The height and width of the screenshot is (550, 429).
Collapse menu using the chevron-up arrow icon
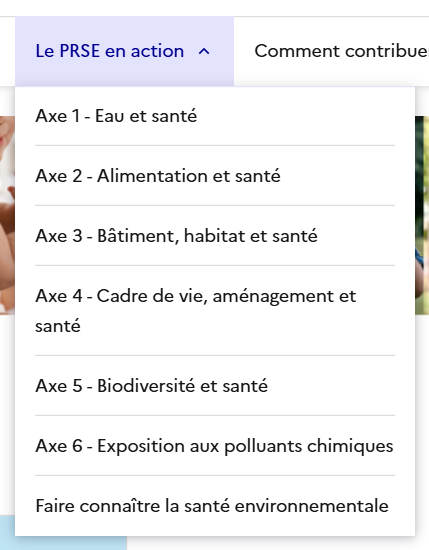[x=204, y=52]
